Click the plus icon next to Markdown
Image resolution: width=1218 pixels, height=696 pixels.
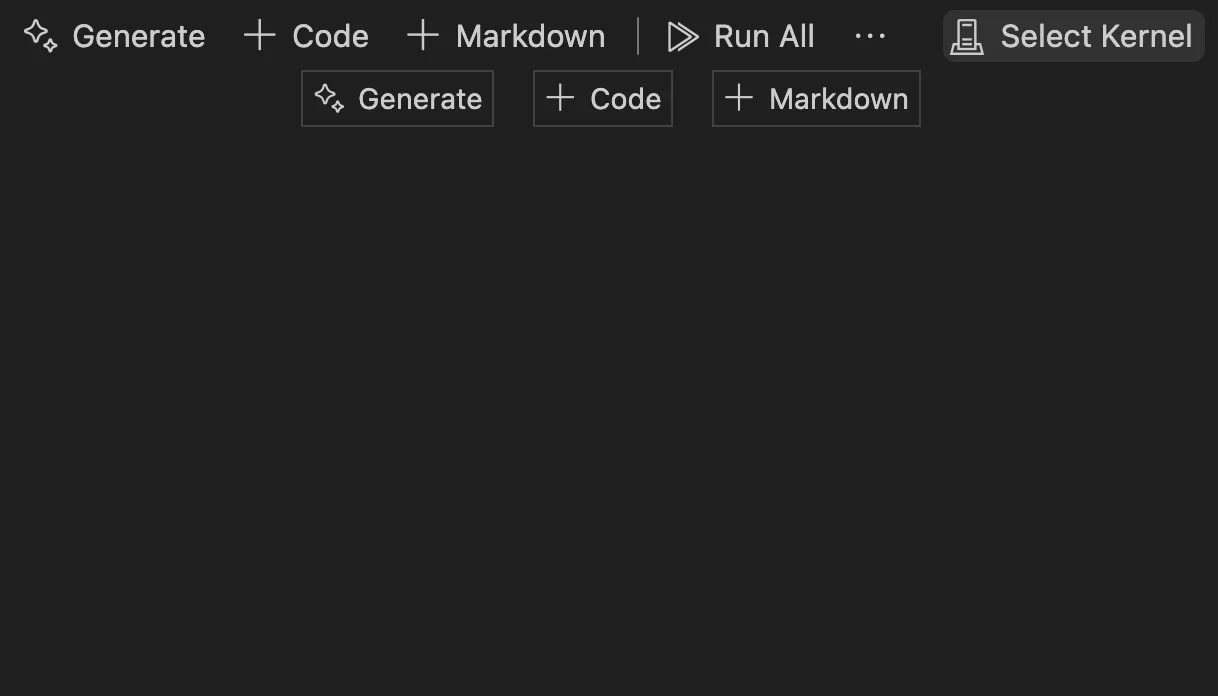(422, 36)
